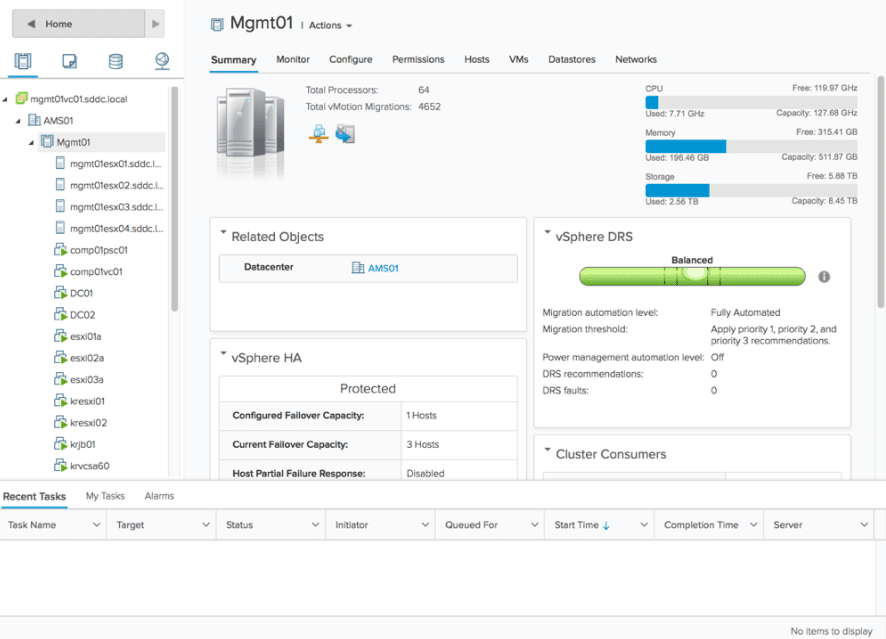
Task: Click the move hosts into cluster icon
Action: click(x=345, y=134)
